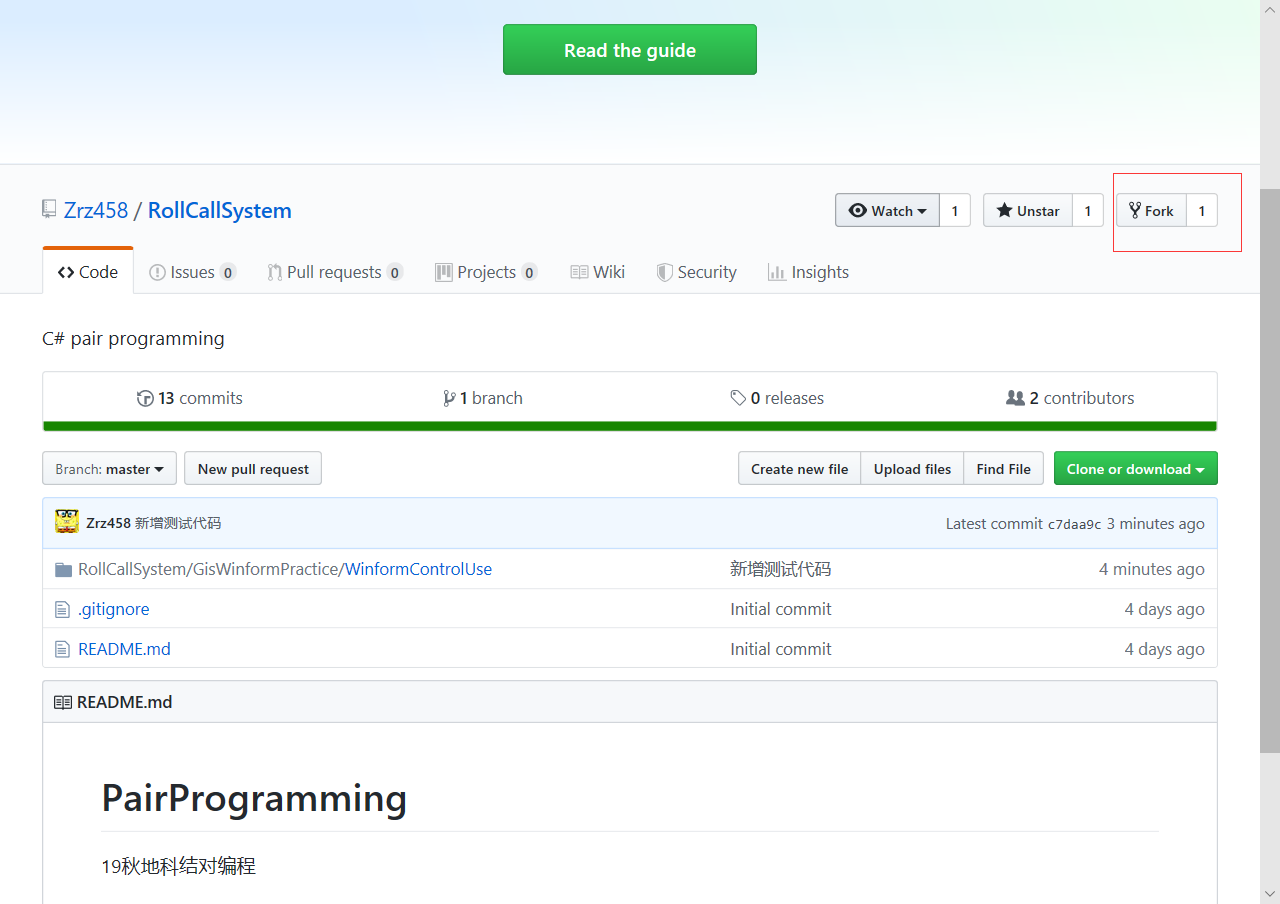Click the Zrz458 committer avatar
Screen dimensions: 1280x904
click(x=67, y=522)
